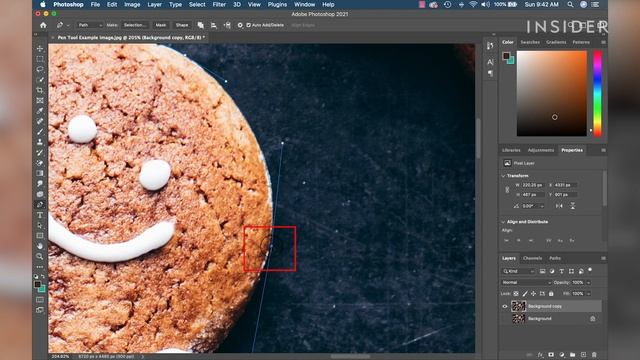Select the Lasso tool
640x360 pixels.
tap(40, 69)
